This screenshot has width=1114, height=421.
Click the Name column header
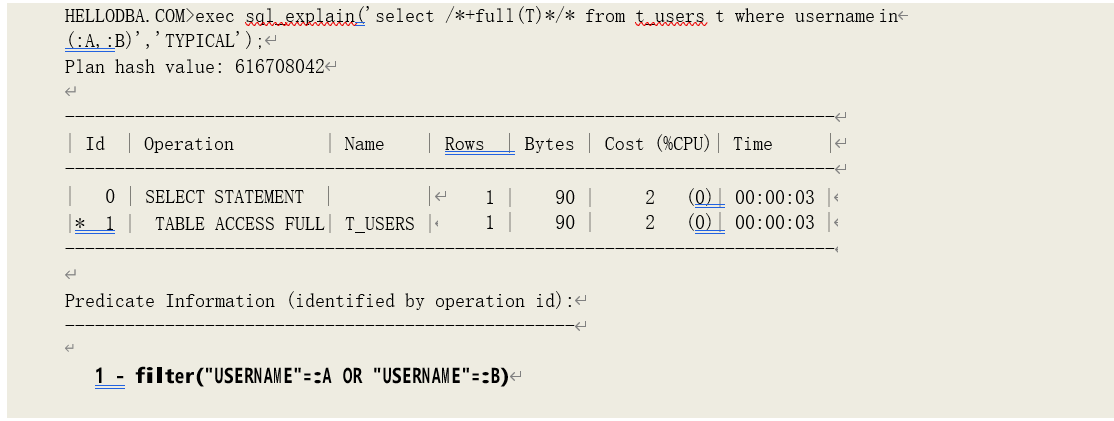click(364, 144)
